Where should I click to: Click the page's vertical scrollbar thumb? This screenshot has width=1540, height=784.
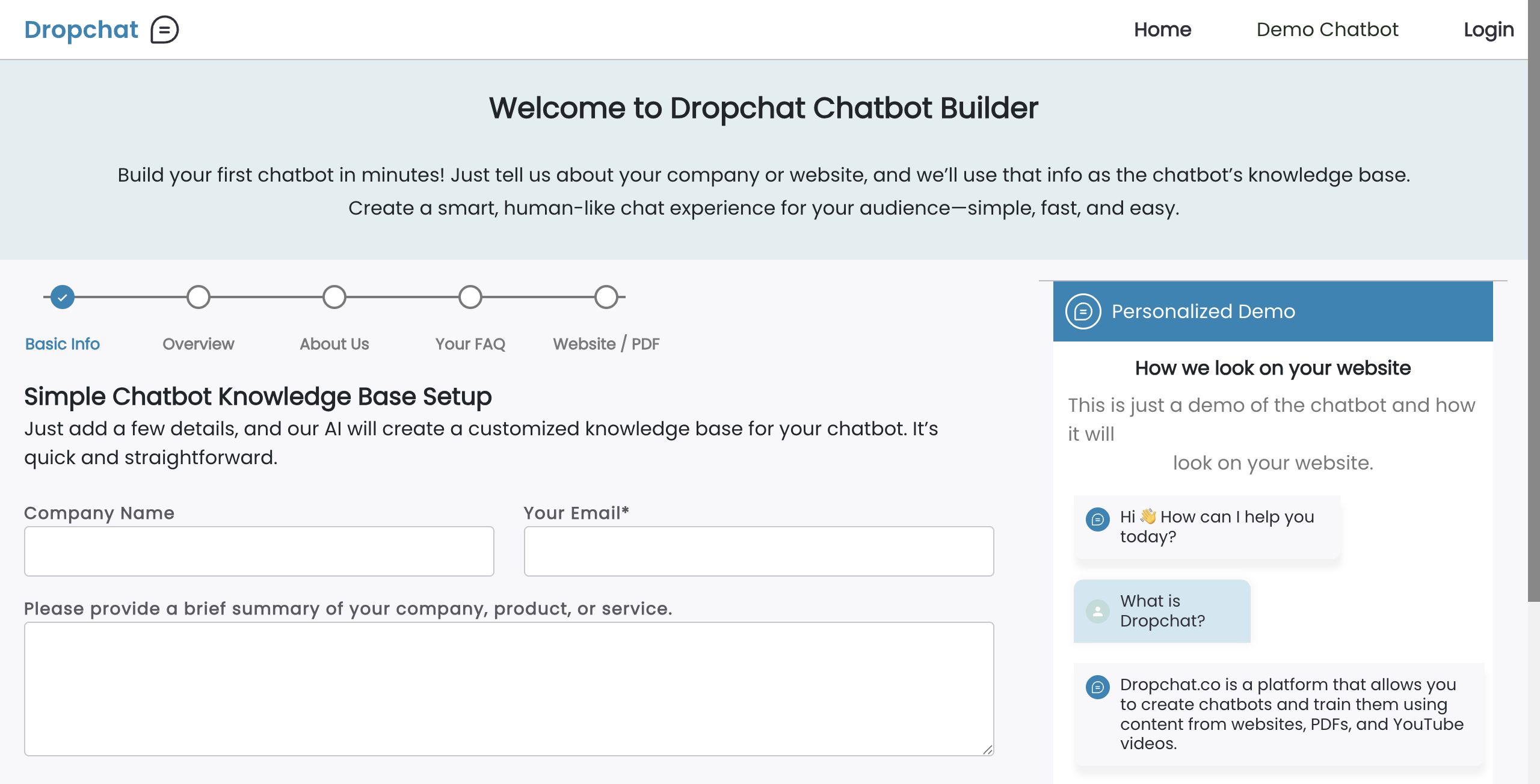coord(1533,301)
